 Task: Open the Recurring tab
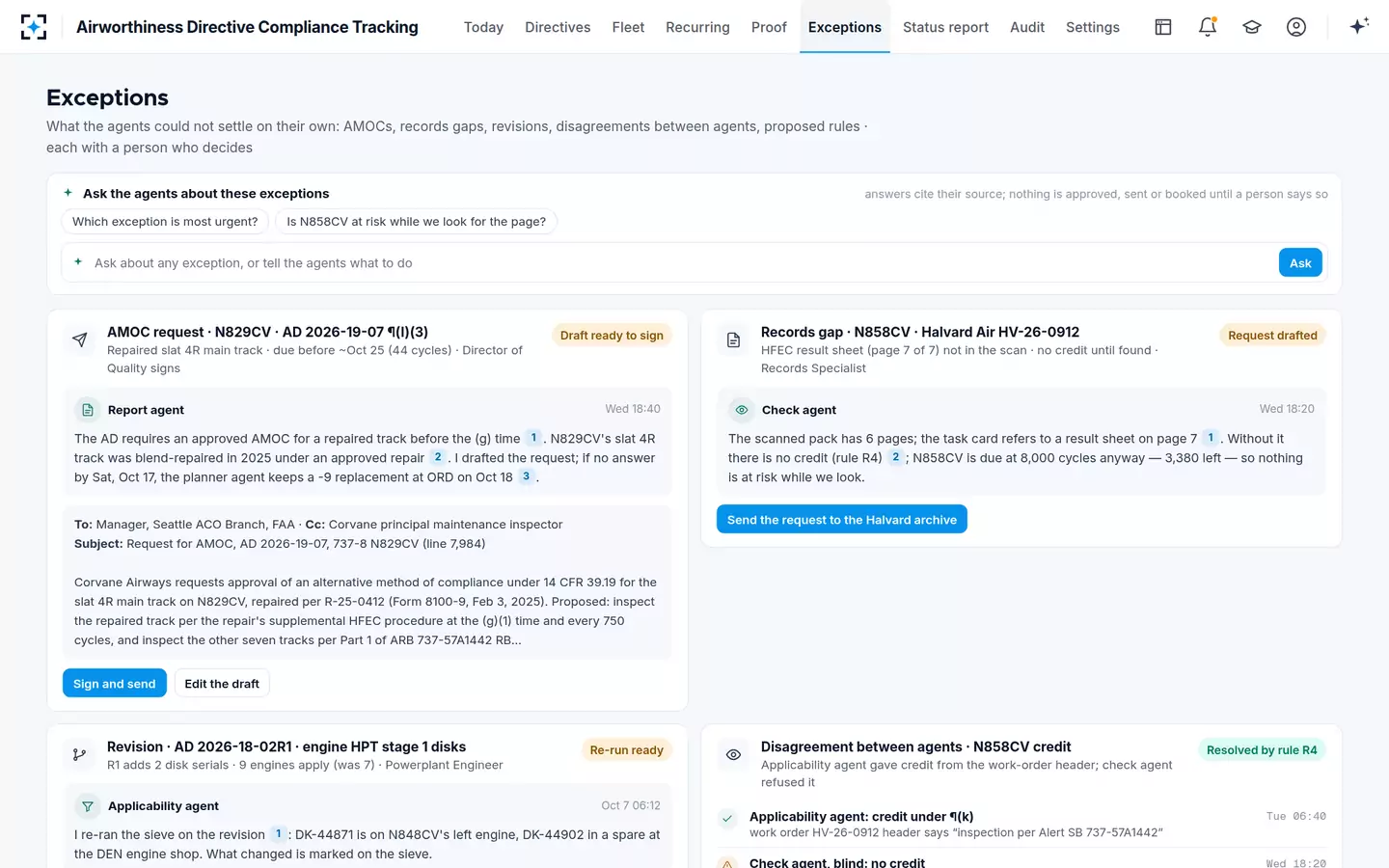pos(697,27)
